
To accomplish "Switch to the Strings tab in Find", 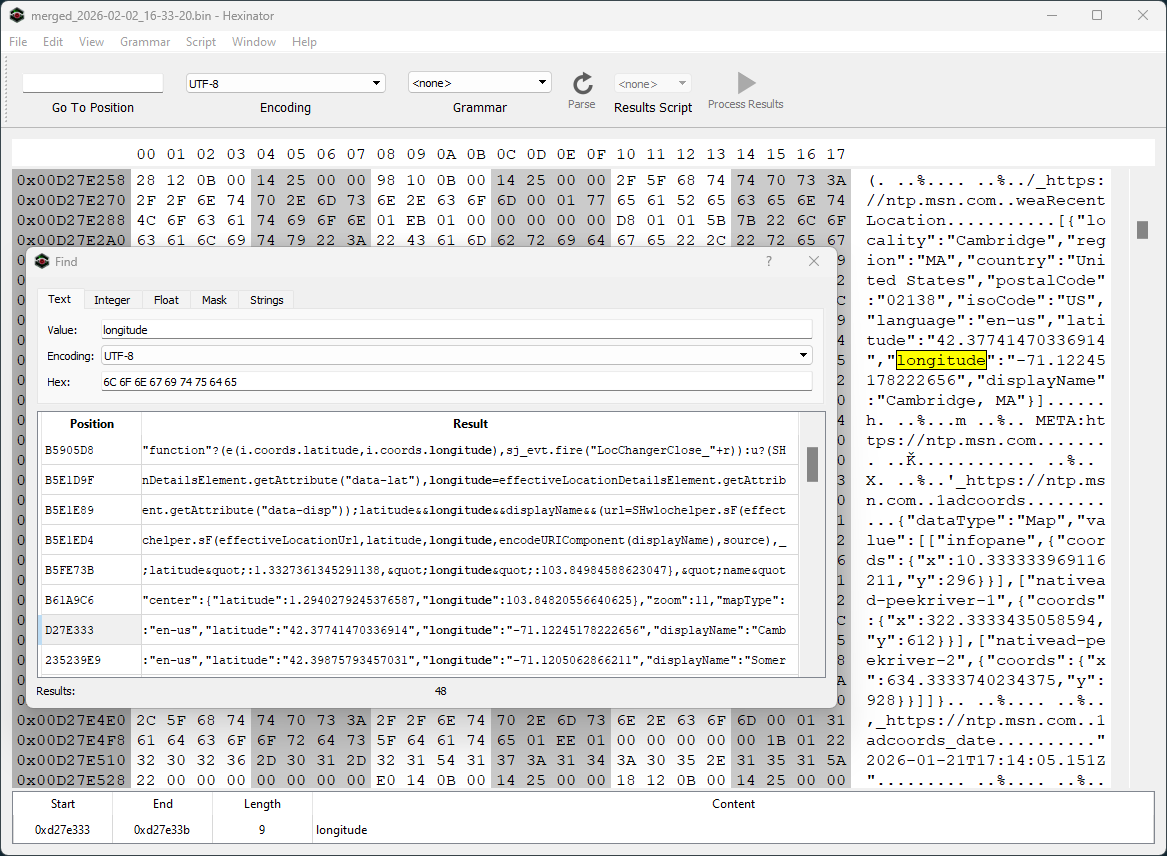I will pyautogui.click(x=266, y=300).
